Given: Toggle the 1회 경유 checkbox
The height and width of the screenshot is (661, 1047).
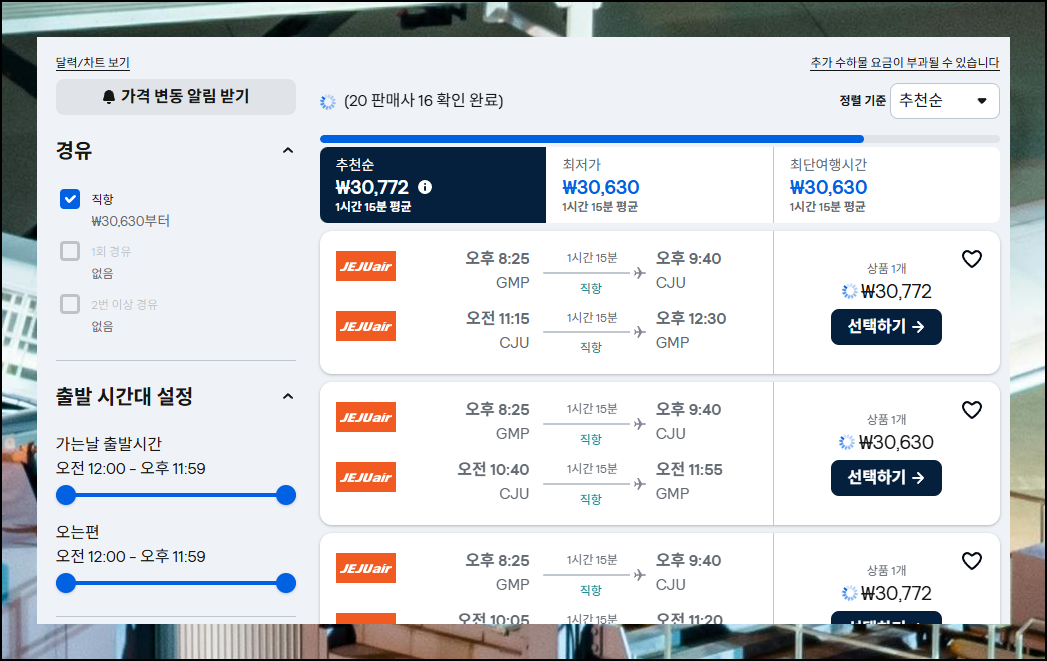Looking at the screenshot, I should pos(70,251).
